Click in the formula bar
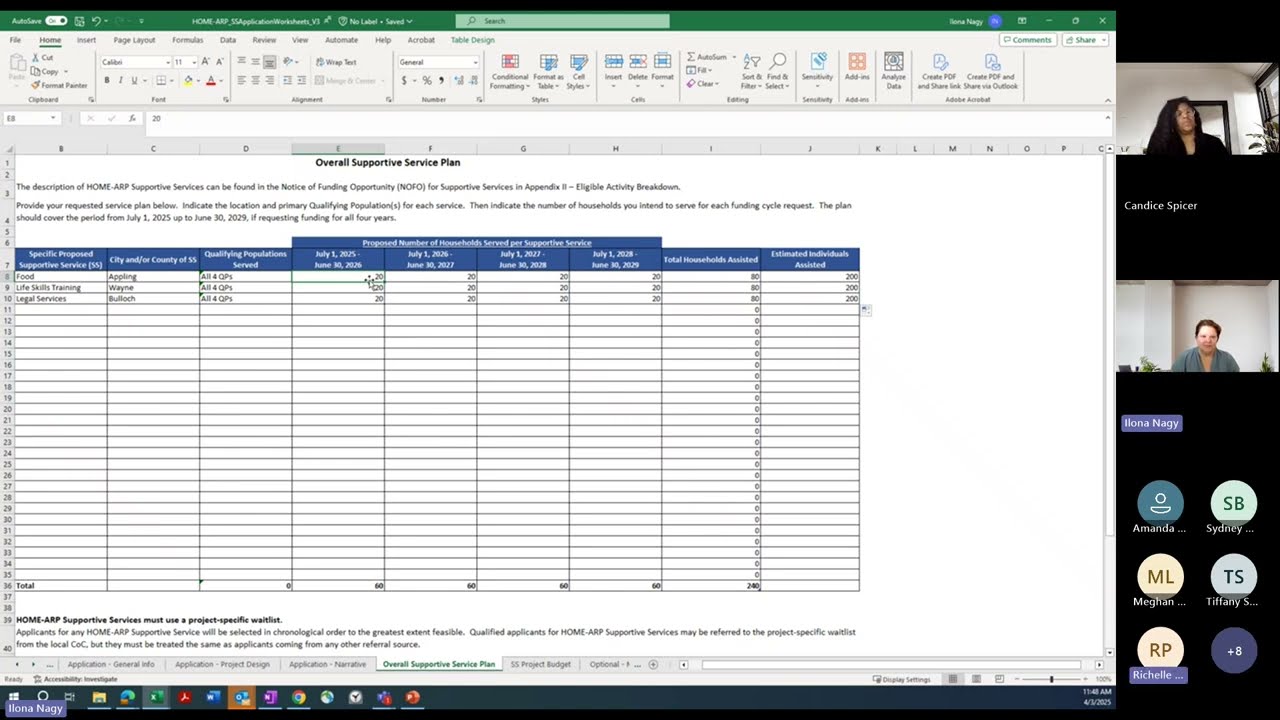Image resolution: width=1280 pixels, height=720 pixels. [x=625, y=118]
